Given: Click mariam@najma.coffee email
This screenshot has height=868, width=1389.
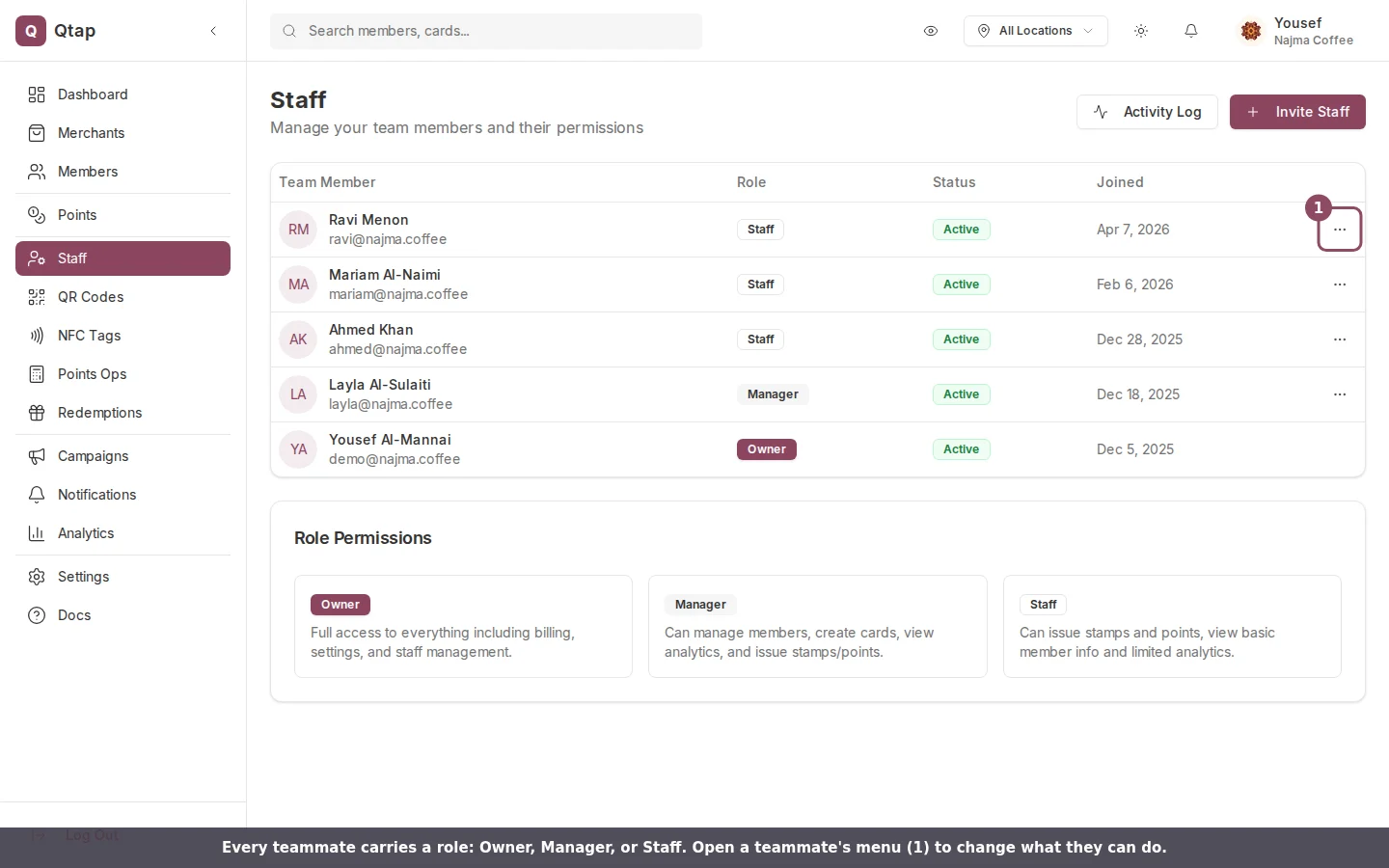Looking at the screenshot, I should (x=398, y=294).
